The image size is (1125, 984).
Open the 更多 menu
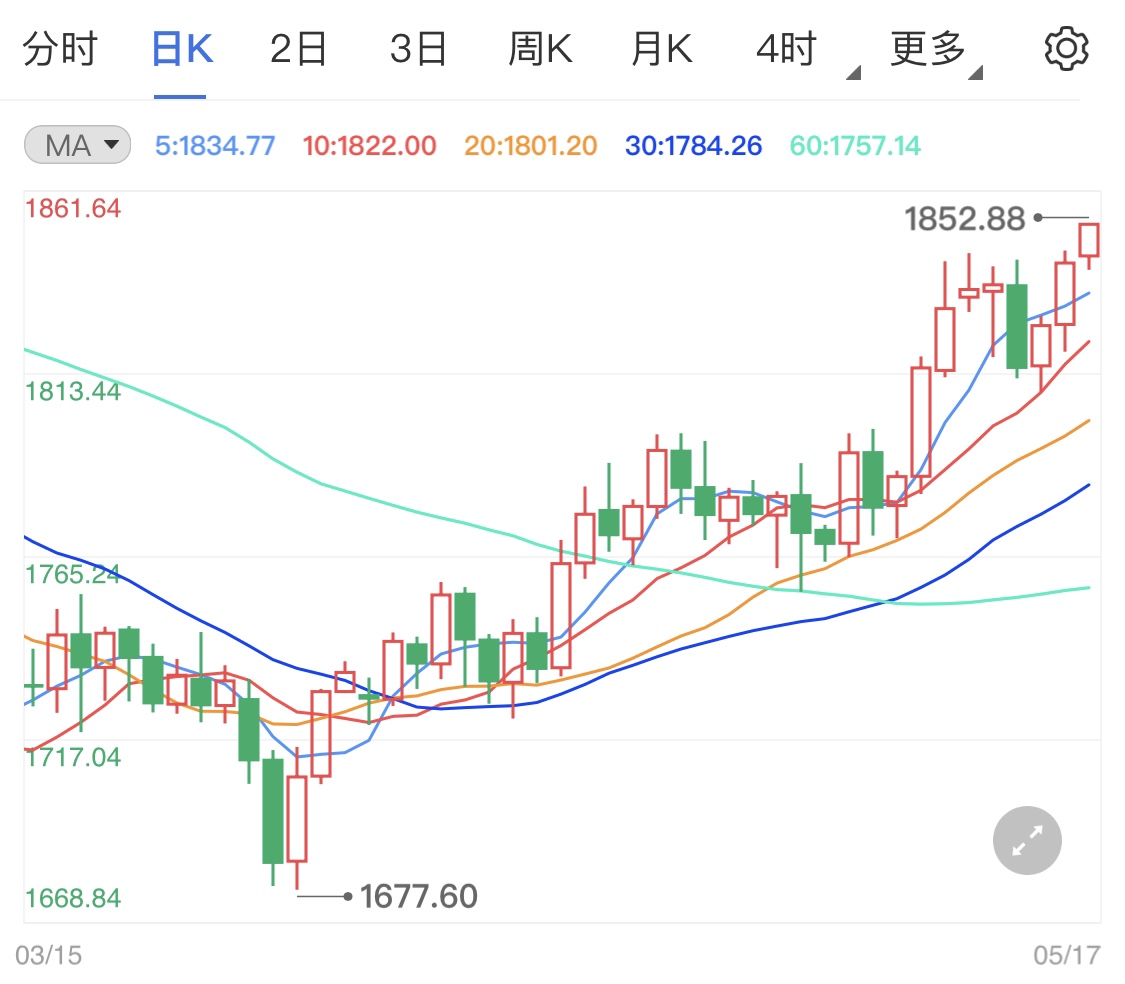(927, 46)
